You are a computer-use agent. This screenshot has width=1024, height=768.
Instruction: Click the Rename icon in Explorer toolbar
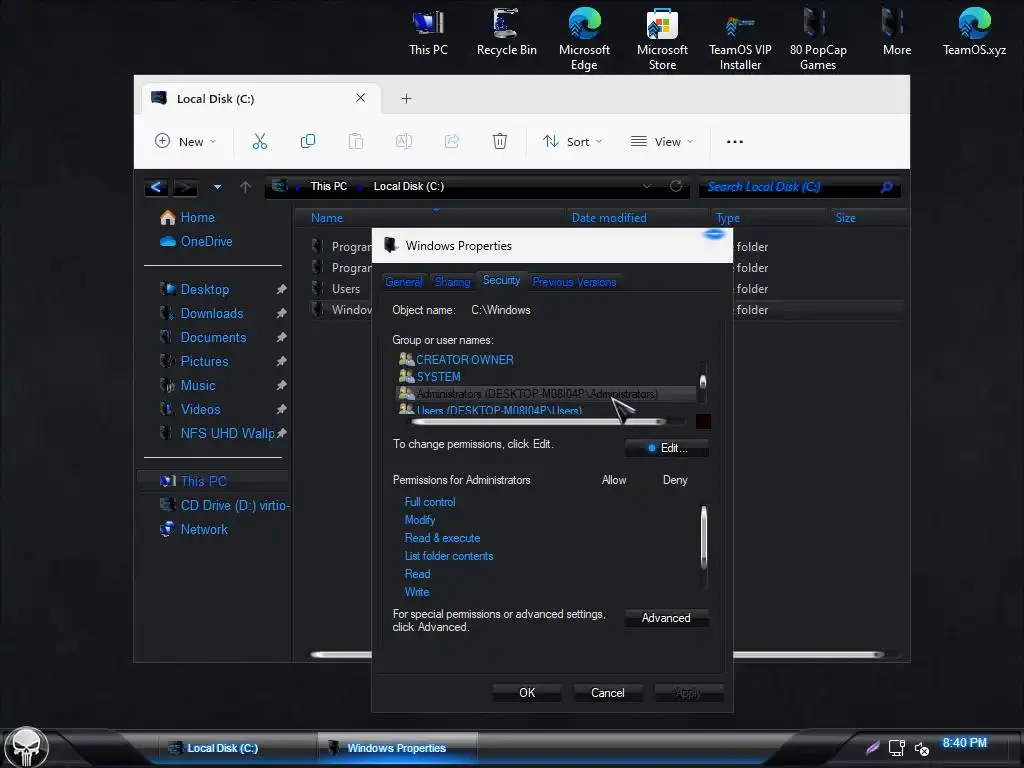click(404, 141)
